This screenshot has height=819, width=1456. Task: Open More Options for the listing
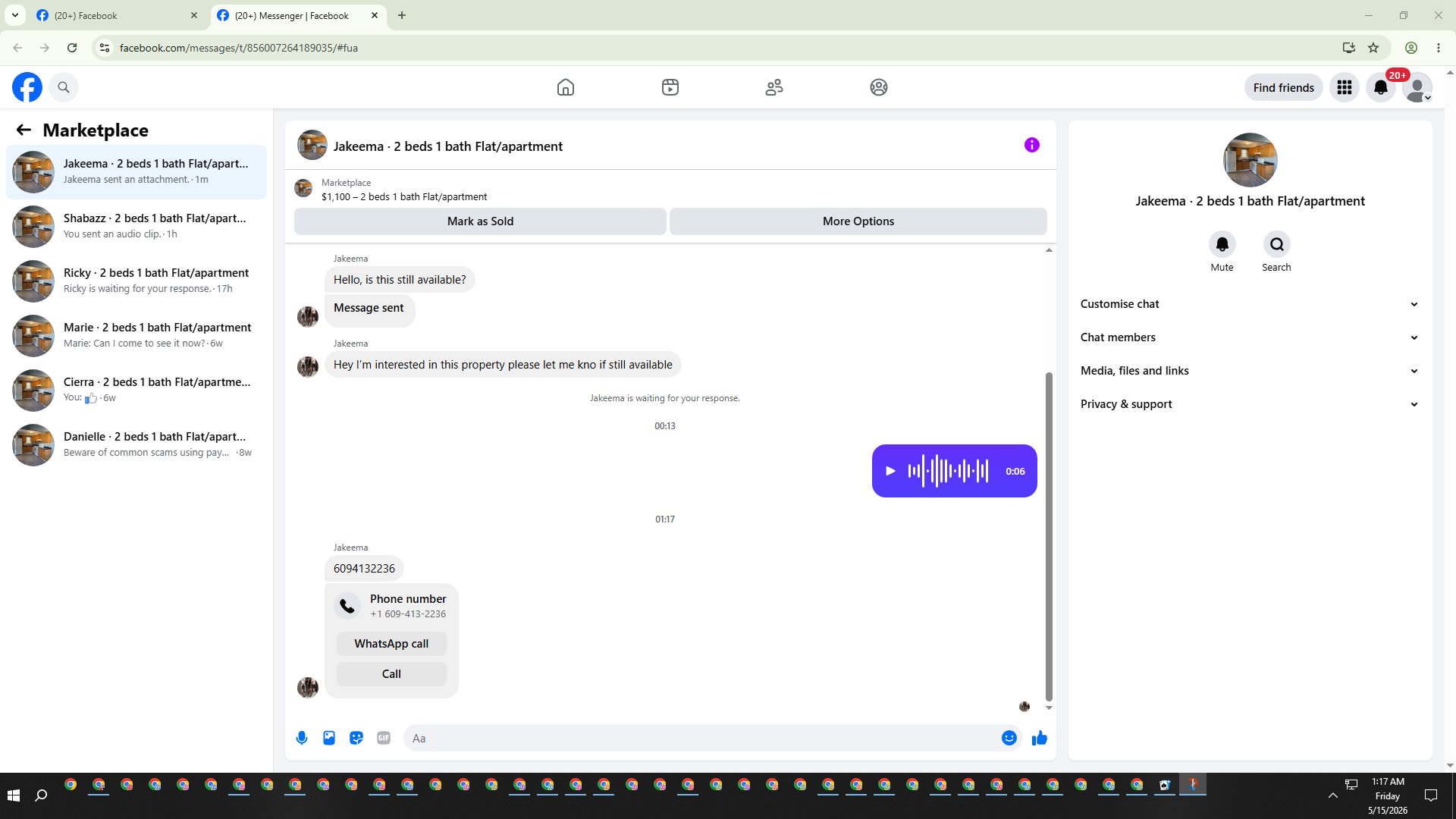coord(858,221)
